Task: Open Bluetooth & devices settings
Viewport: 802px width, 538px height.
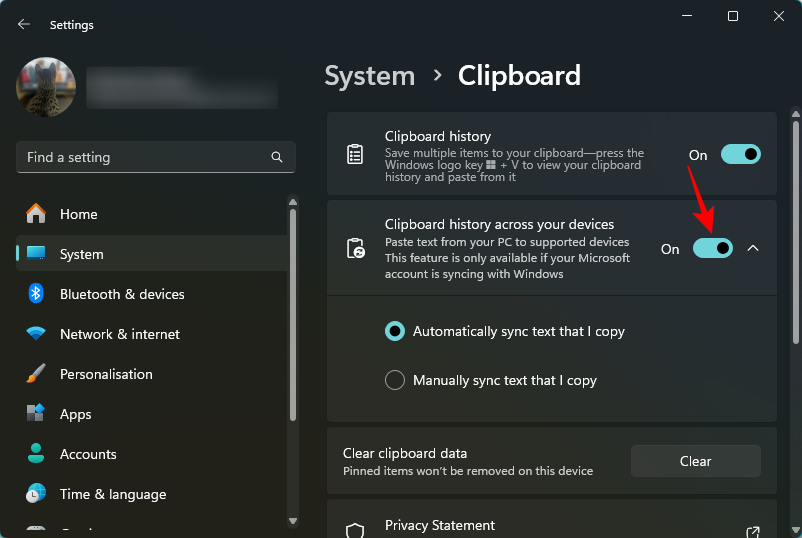Action: (152, 294)
